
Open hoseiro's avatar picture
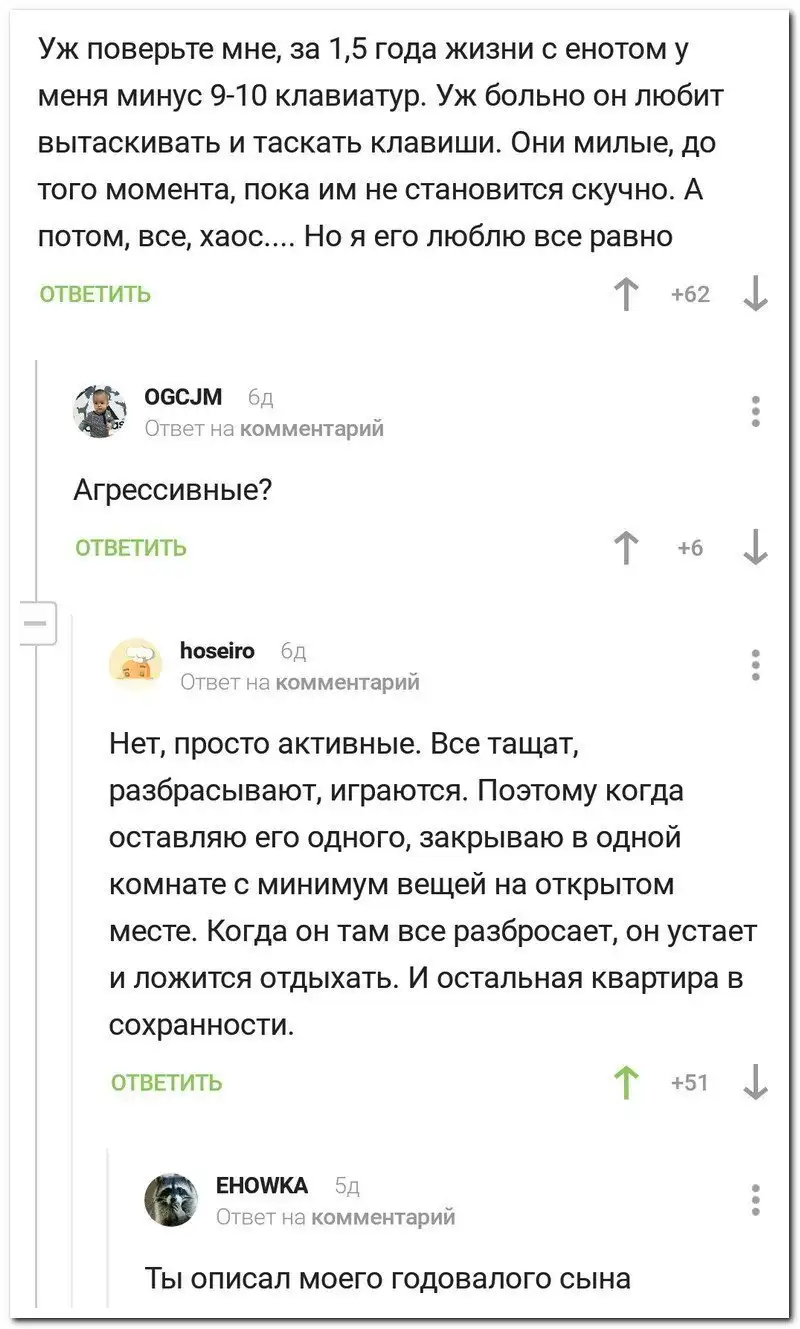pyautogui.click(x=135, y=665)
